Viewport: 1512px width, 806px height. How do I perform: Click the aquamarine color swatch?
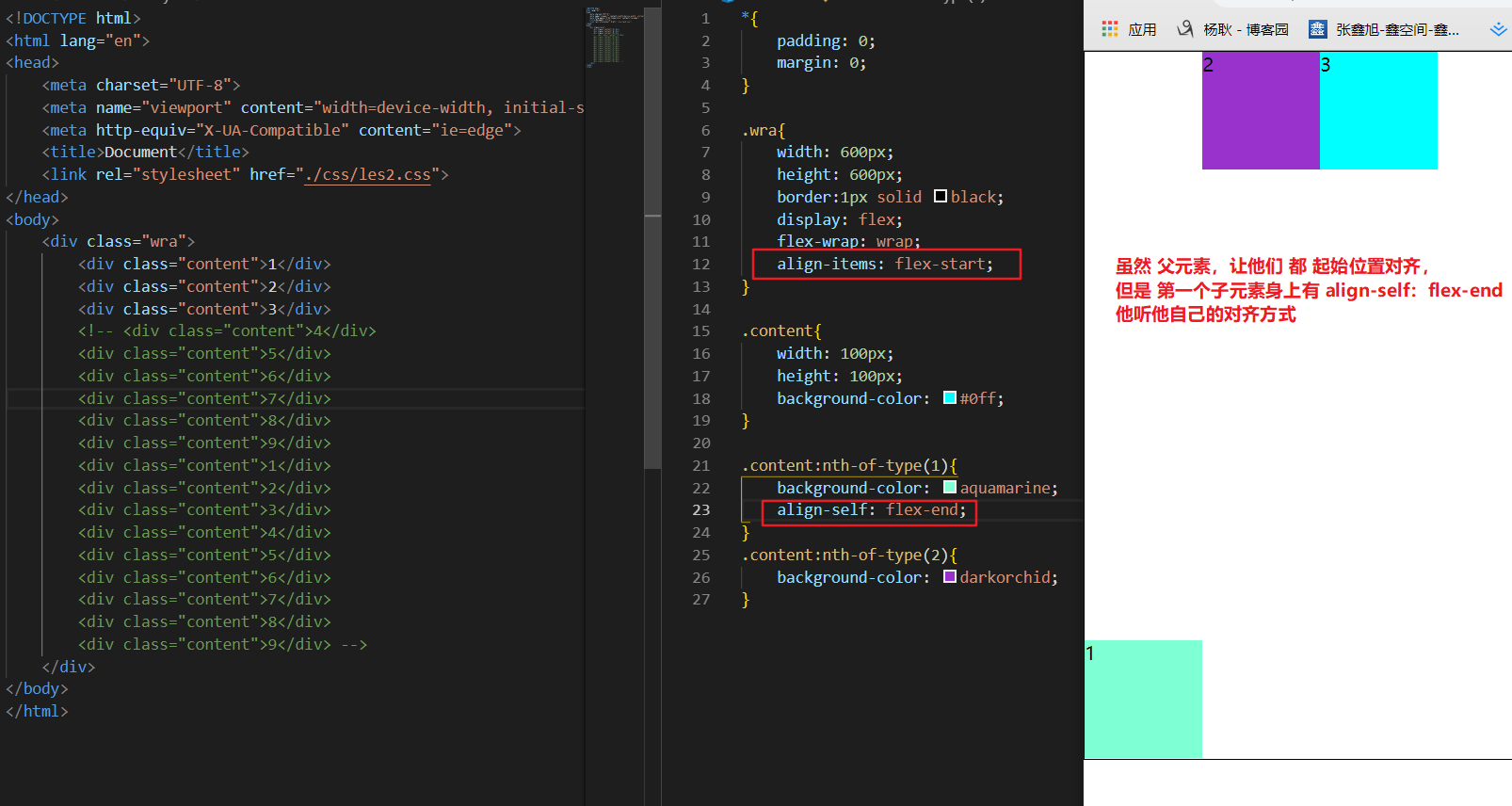tap(949, 488)
